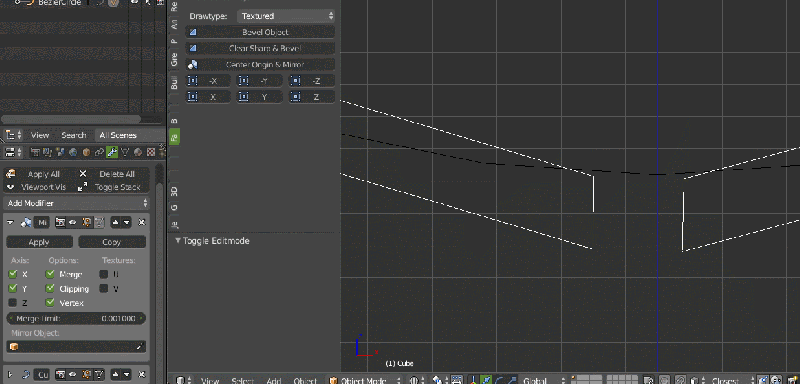
Task: Click the Viewport Vis button
Action: (x=41, y=187)
